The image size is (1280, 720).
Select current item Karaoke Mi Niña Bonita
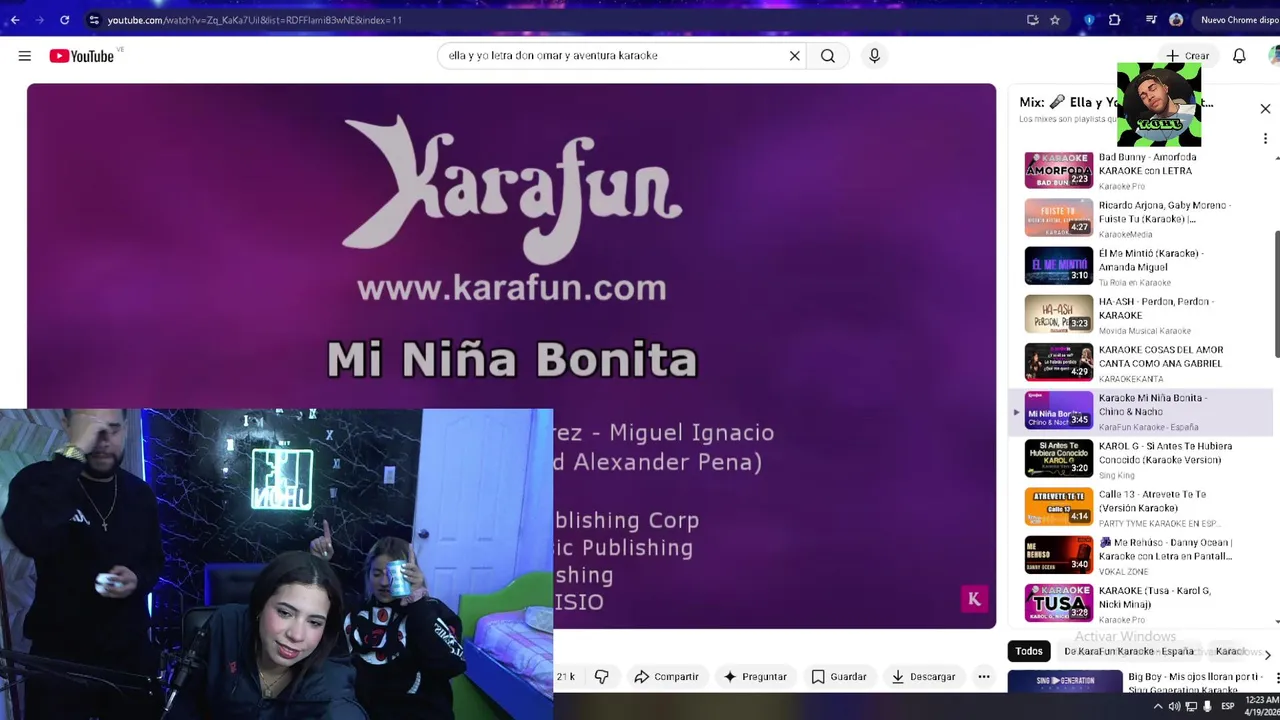tap(1140, 412)
